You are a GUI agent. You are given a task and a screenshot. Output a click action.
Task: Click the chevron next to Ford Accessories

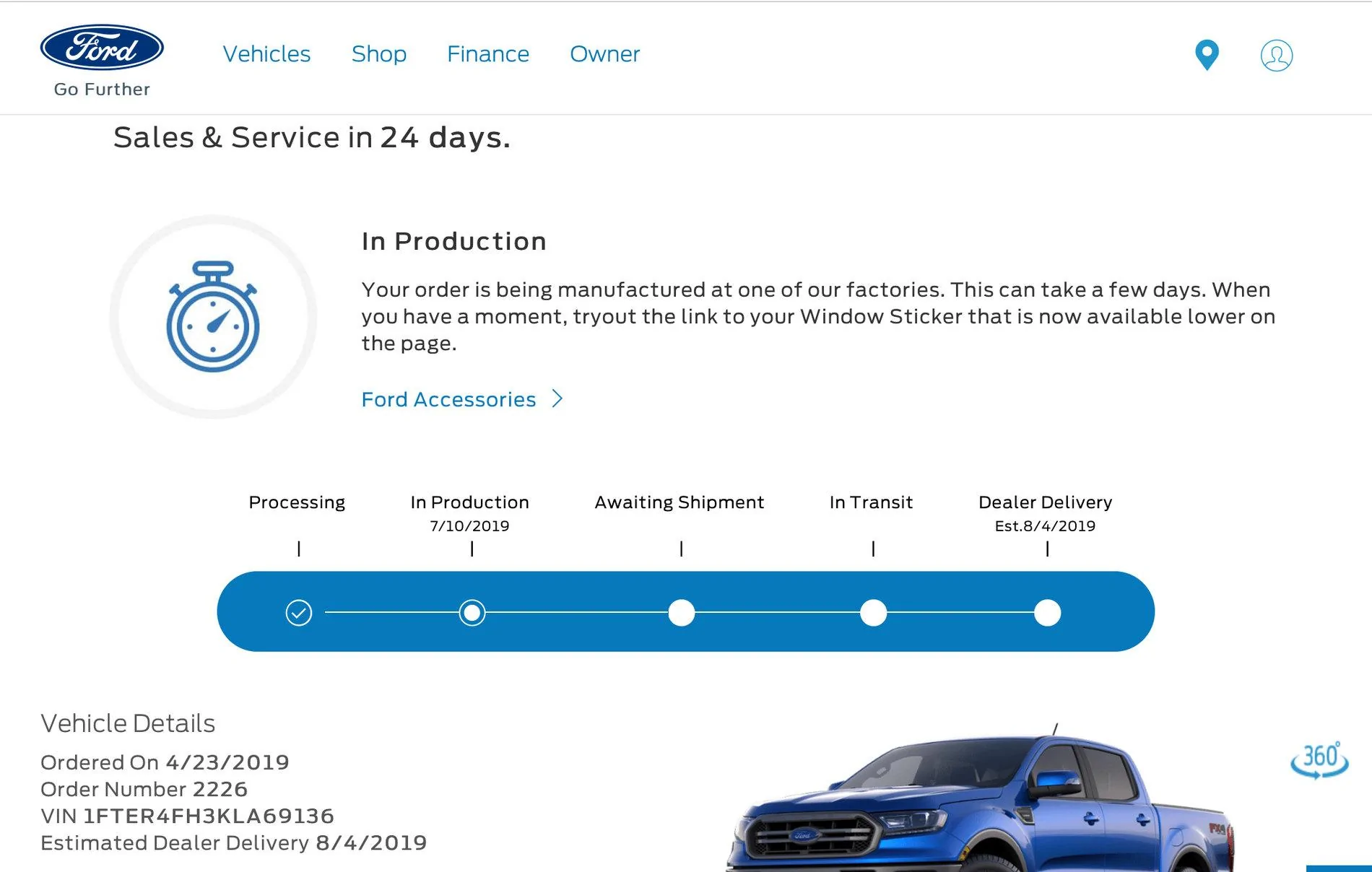[x=557, y=398]
